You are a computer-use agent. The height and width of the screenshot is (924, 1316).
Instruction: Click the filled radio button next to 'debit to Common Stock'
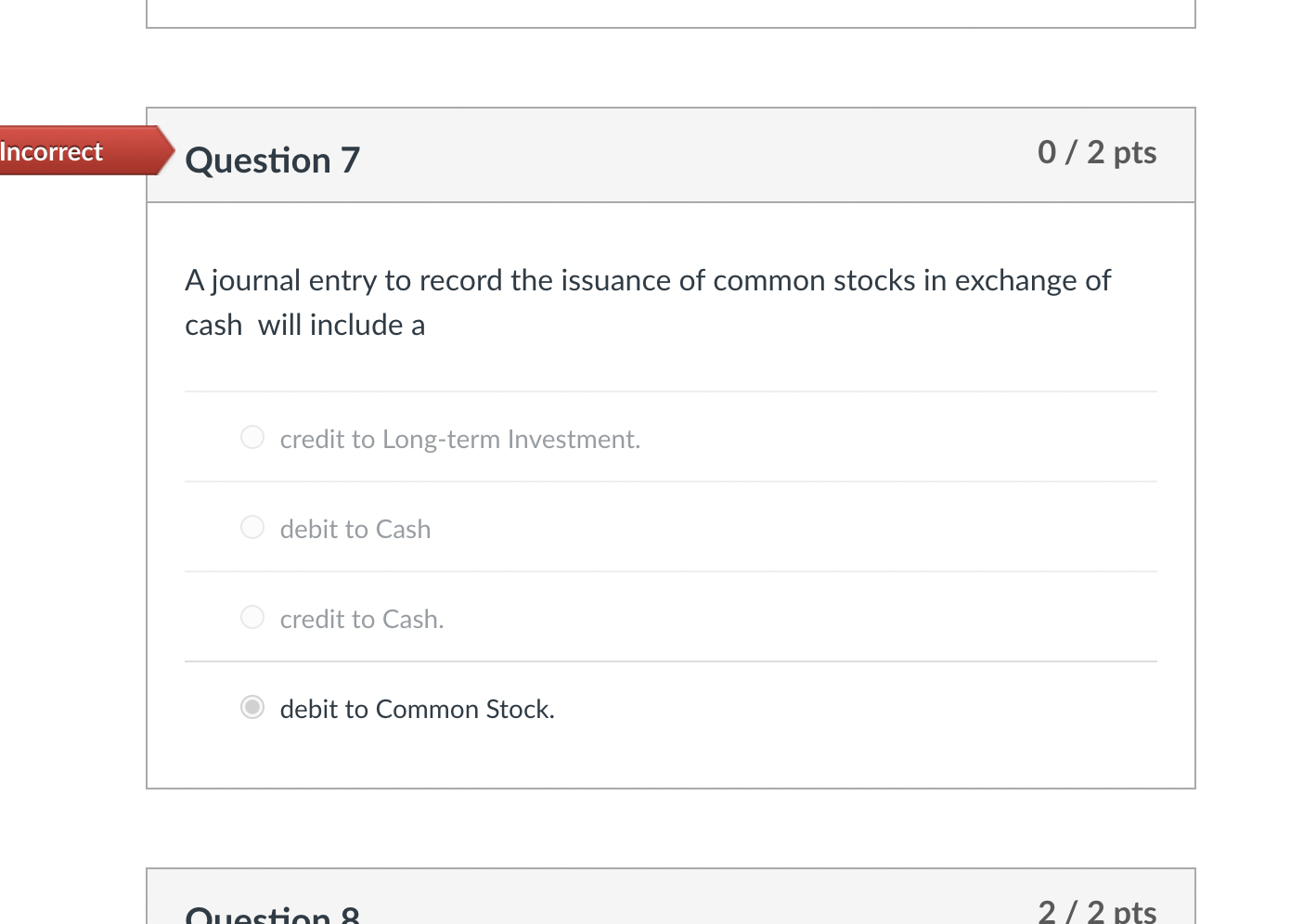click(252, 708)
